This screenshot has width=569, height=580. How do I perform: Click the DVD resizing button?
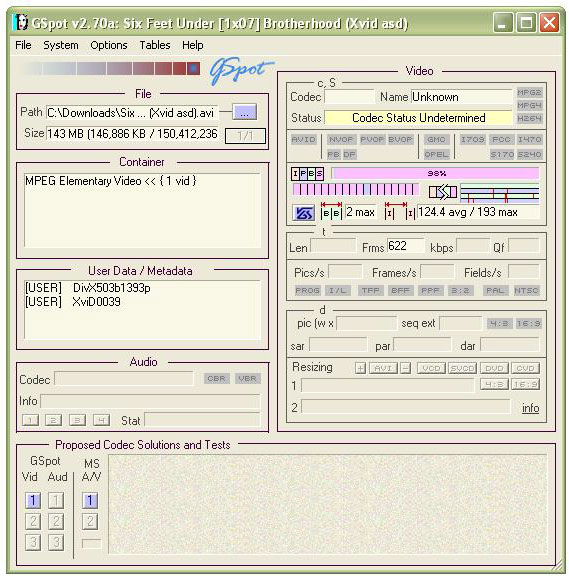(x=494, y=368)
